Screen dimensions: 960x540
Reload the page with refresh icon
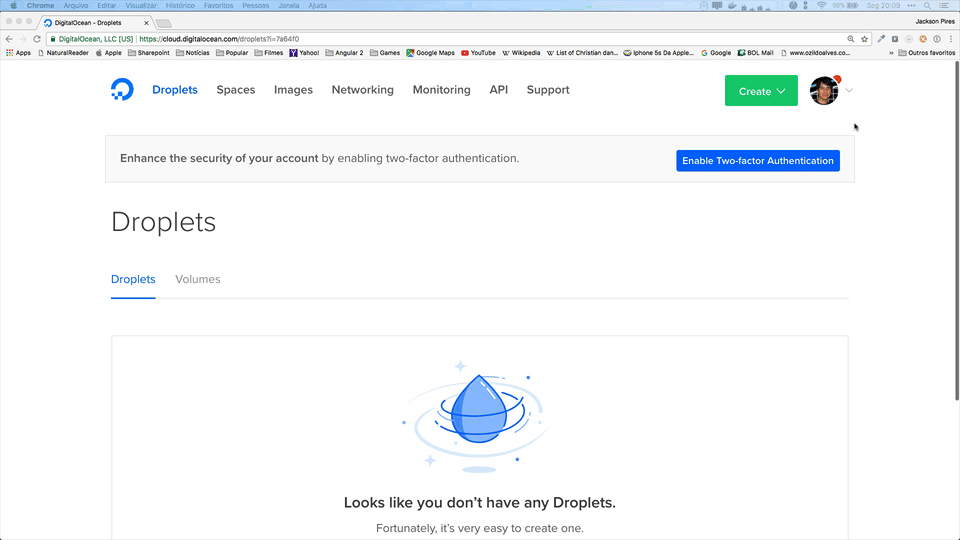[x=37, y=39]
